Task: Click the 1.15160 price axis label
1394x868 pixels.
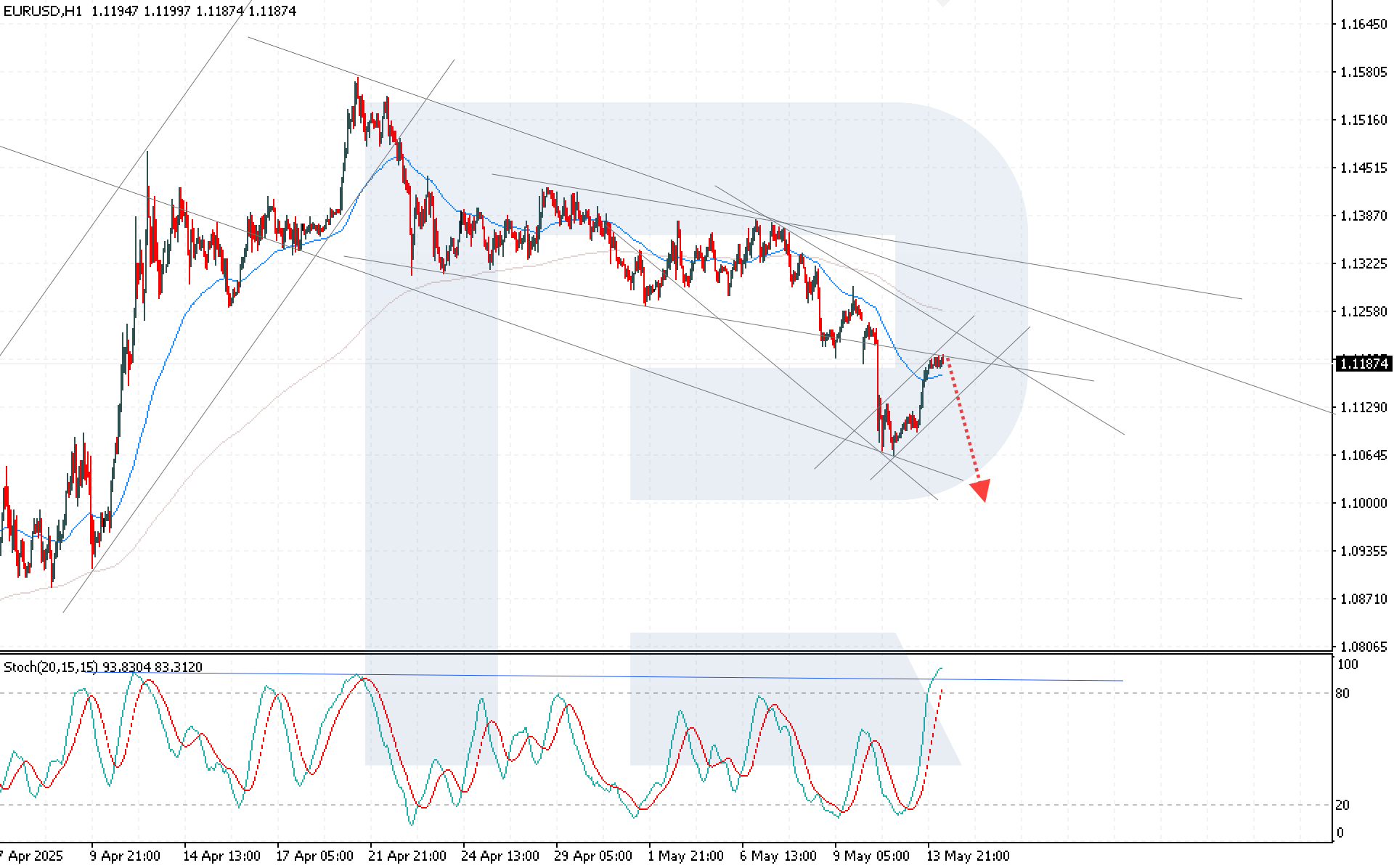Action: (1364, 120)
